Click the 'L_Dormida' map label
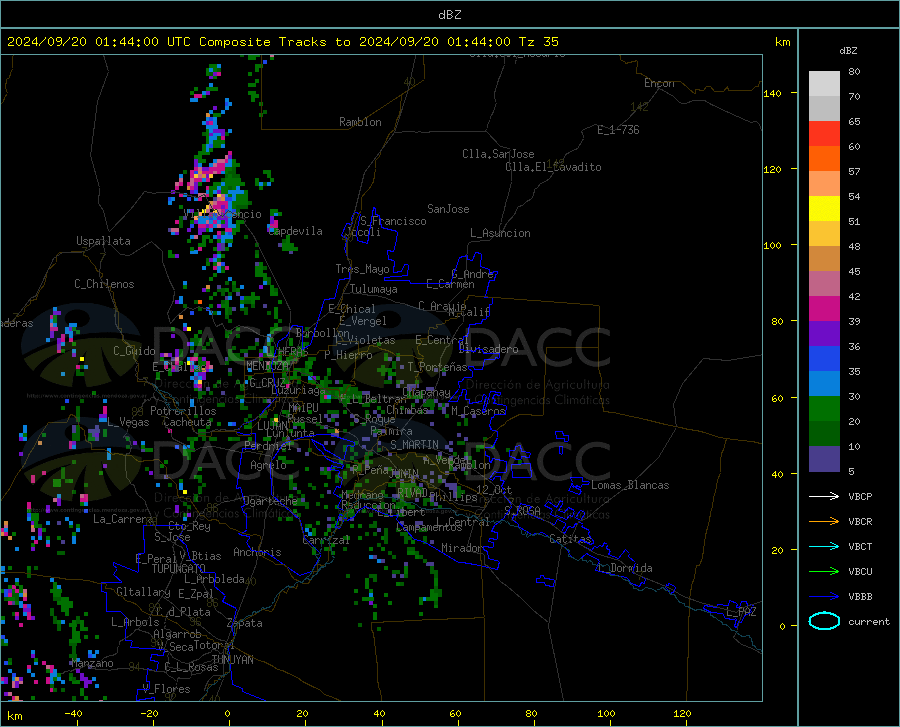 (x=624, y=568)
